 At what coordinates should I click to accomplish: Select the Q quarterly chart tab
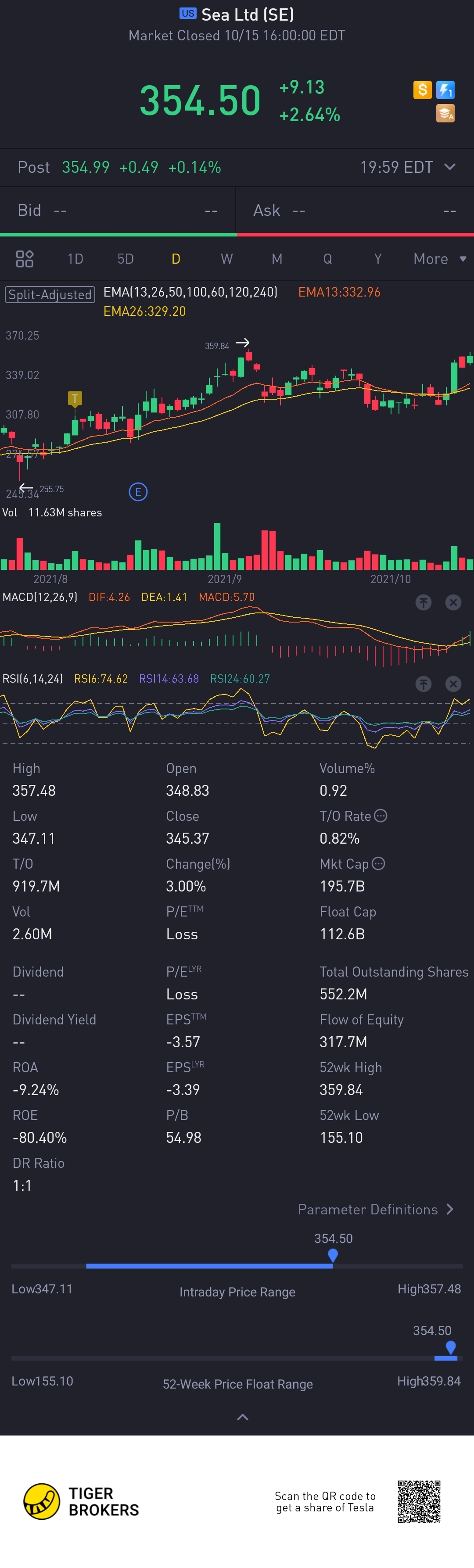coord(328,259)
